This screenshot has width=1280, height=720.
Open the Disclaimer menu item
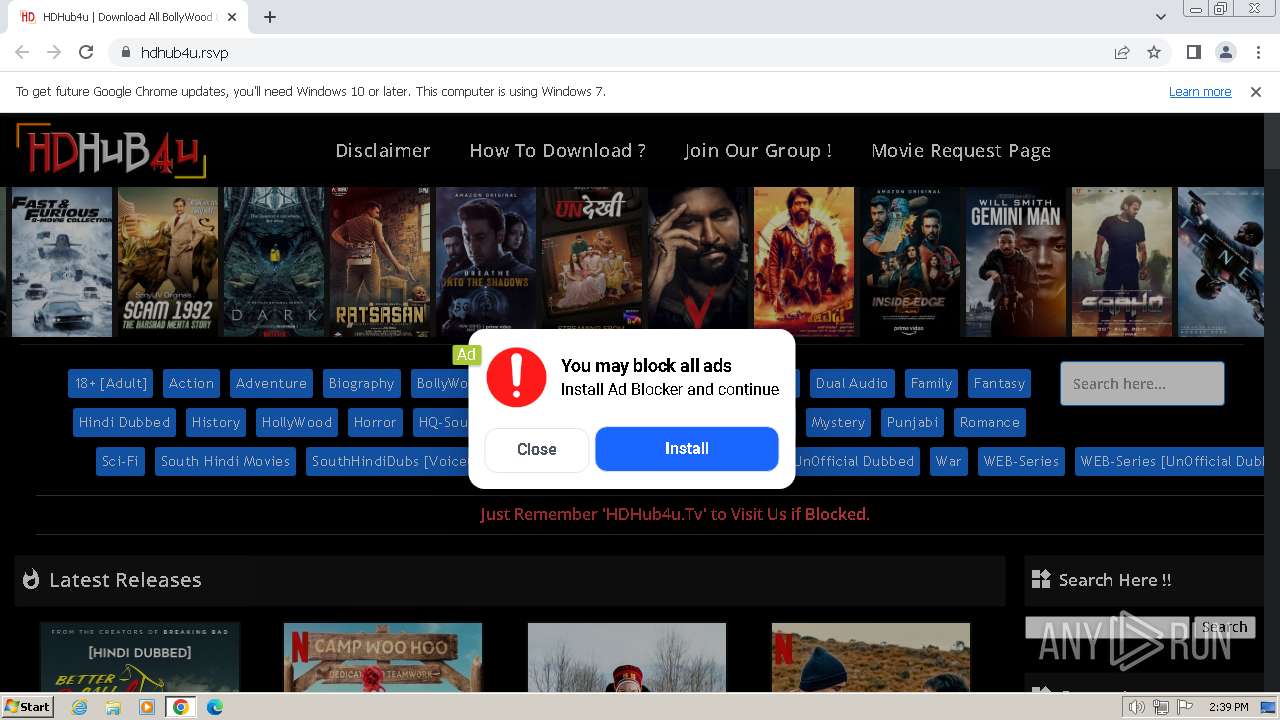point(383,151)
